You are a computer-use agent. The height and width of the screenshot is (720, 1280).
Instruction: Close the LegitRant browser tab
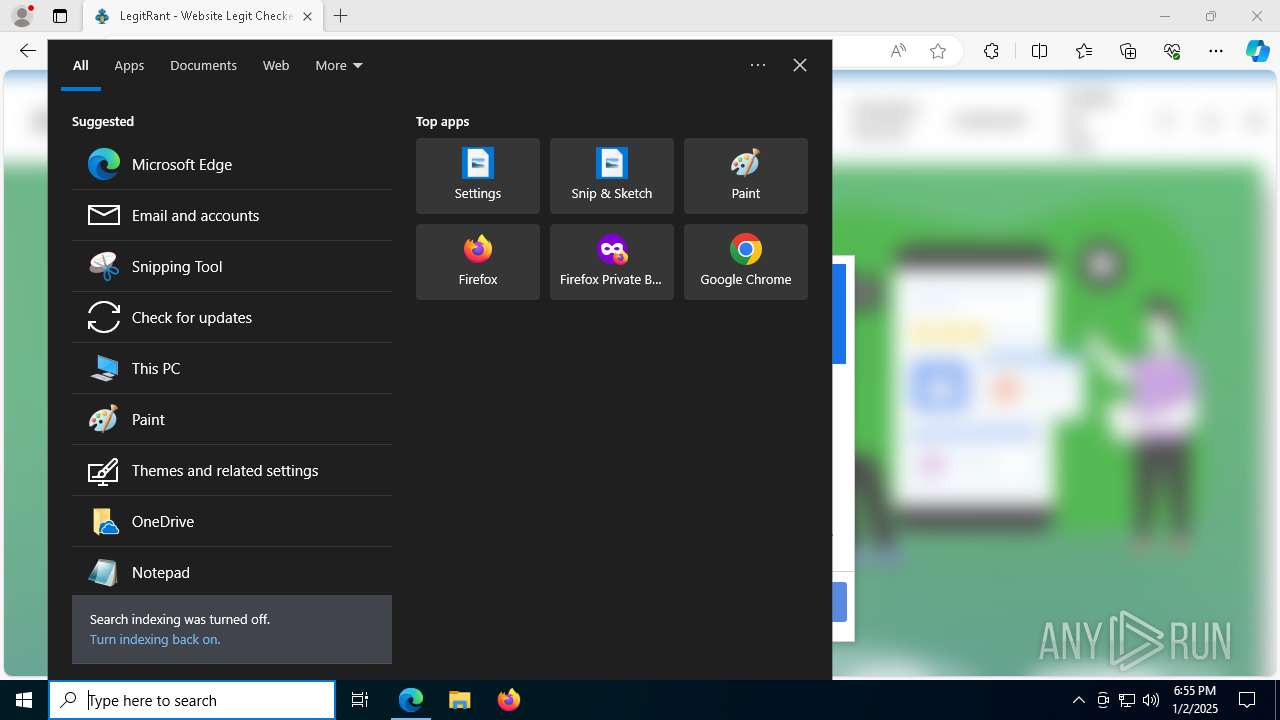[x=307, y=16]
